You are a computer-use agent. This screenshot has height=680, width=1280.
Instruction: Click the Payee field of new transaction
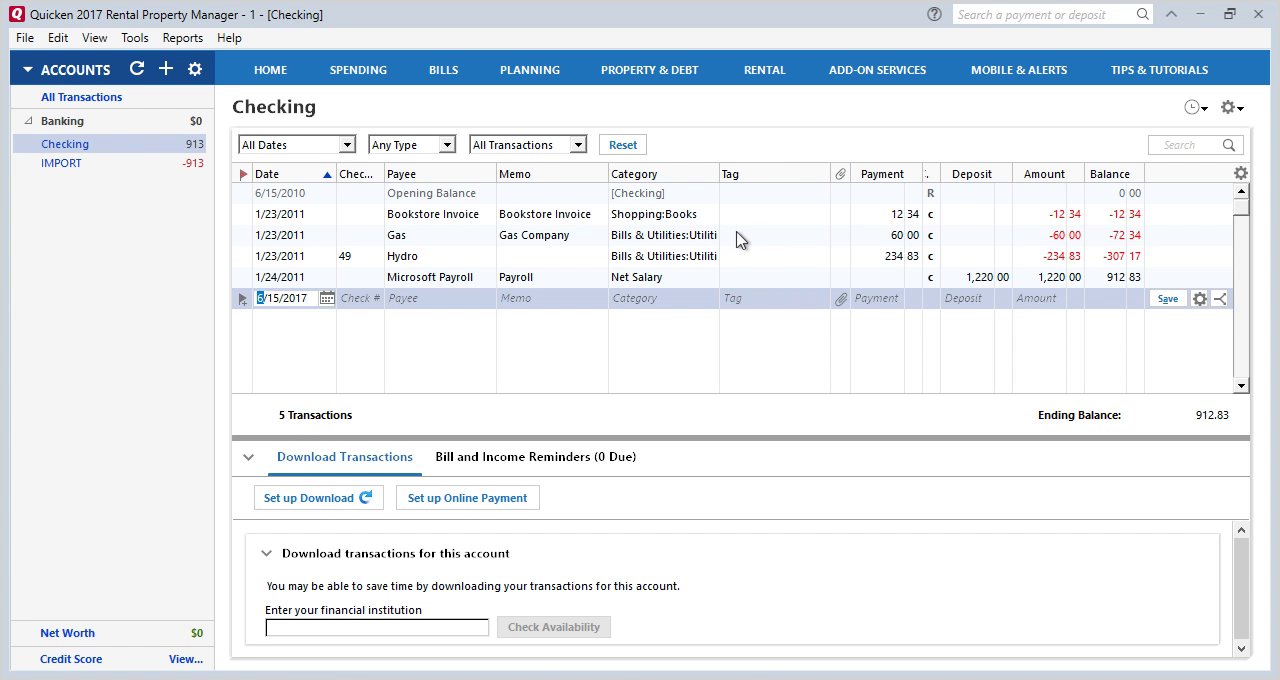point(440,298)
